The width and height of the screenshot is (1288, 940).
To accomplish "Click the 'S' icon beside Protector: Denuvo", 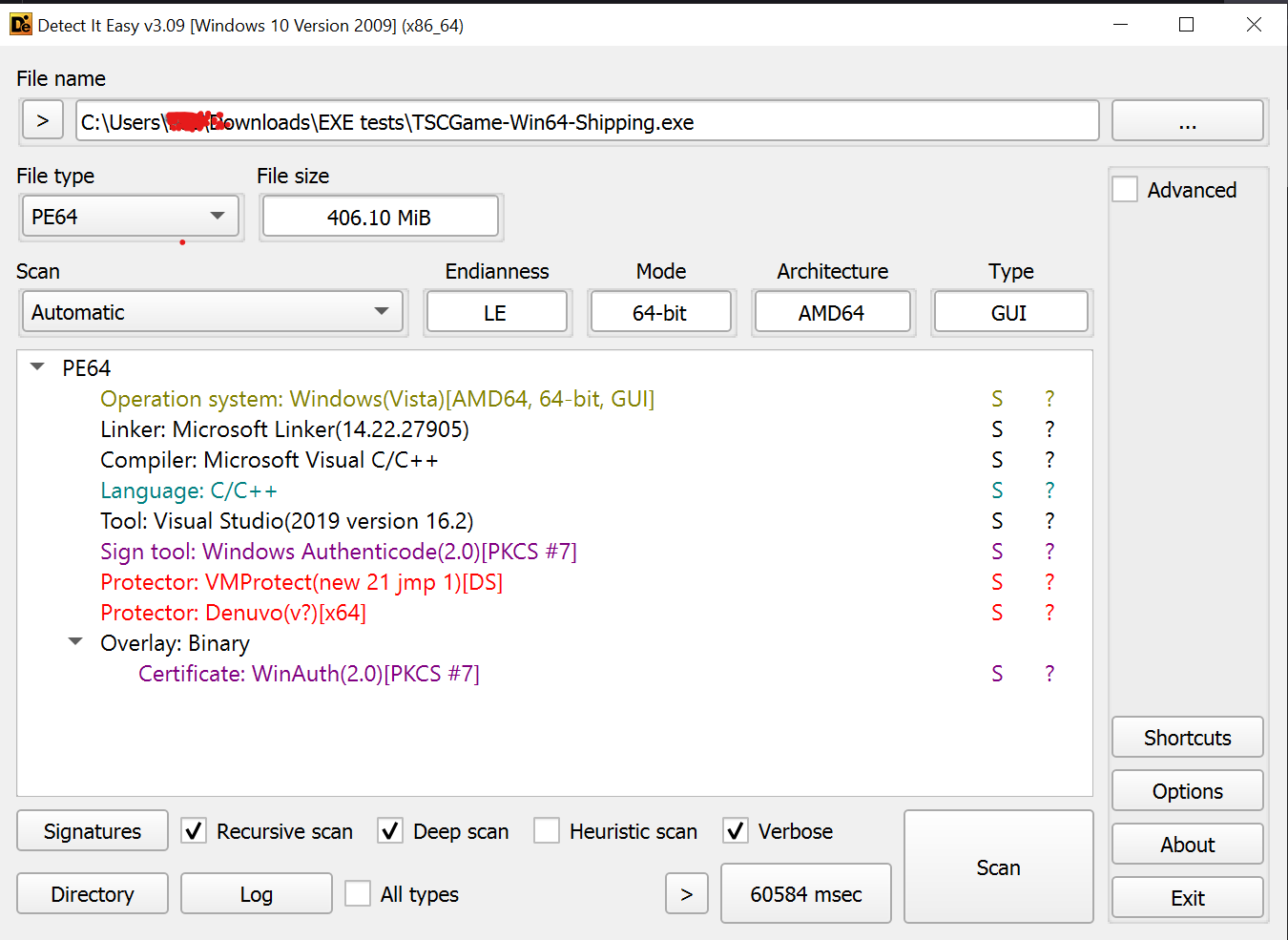I will click(997, 613).
